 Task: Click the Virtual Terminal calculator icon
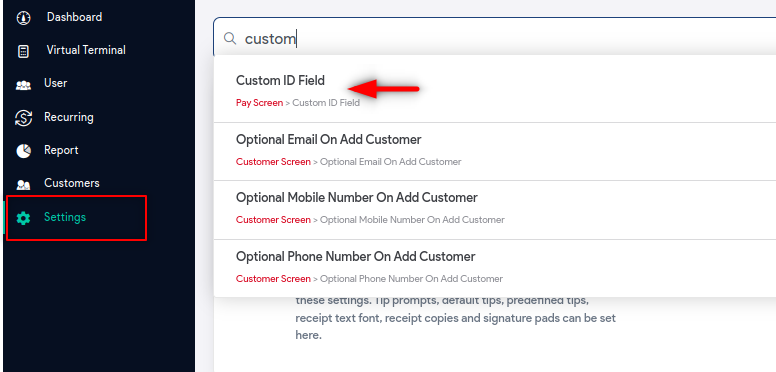[23, 51]
